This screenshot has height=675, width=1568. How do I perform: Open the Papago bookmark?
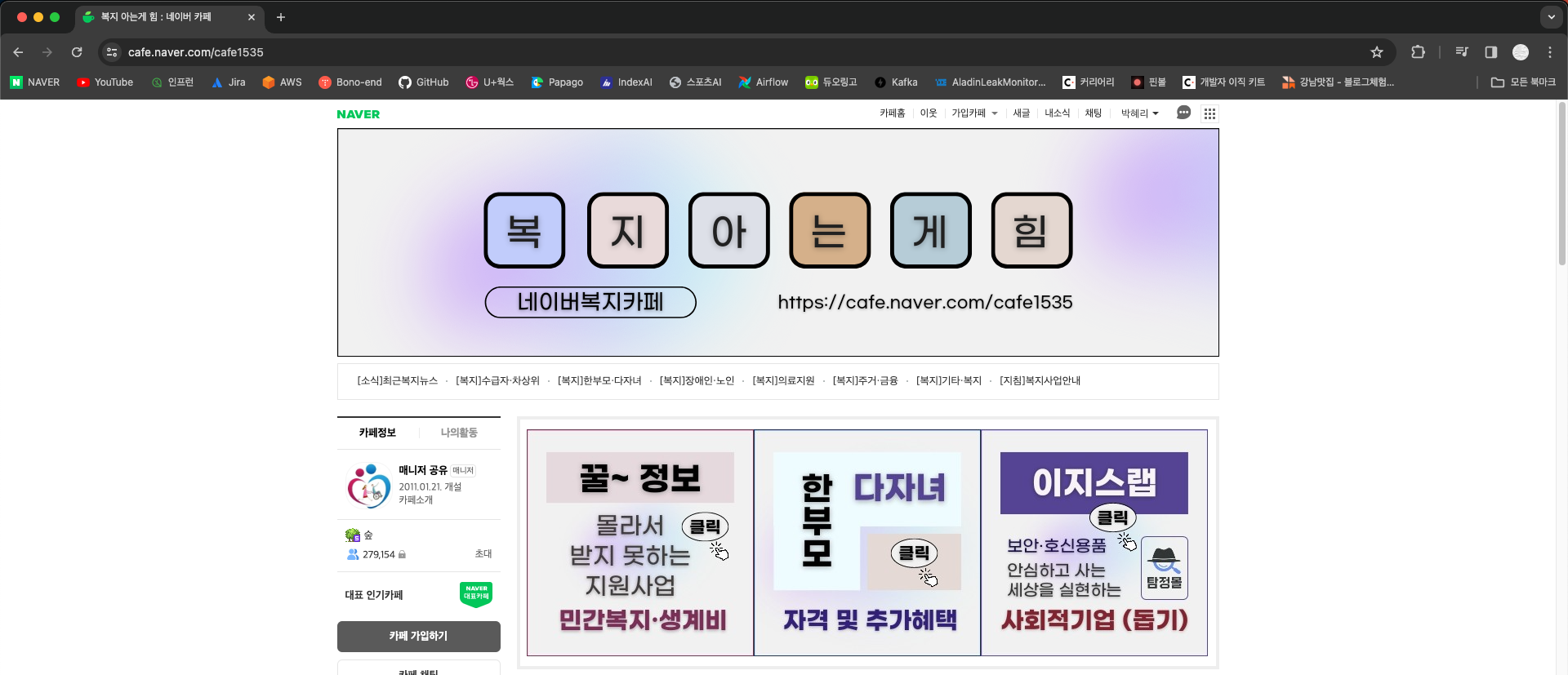(x=557, y=82)
